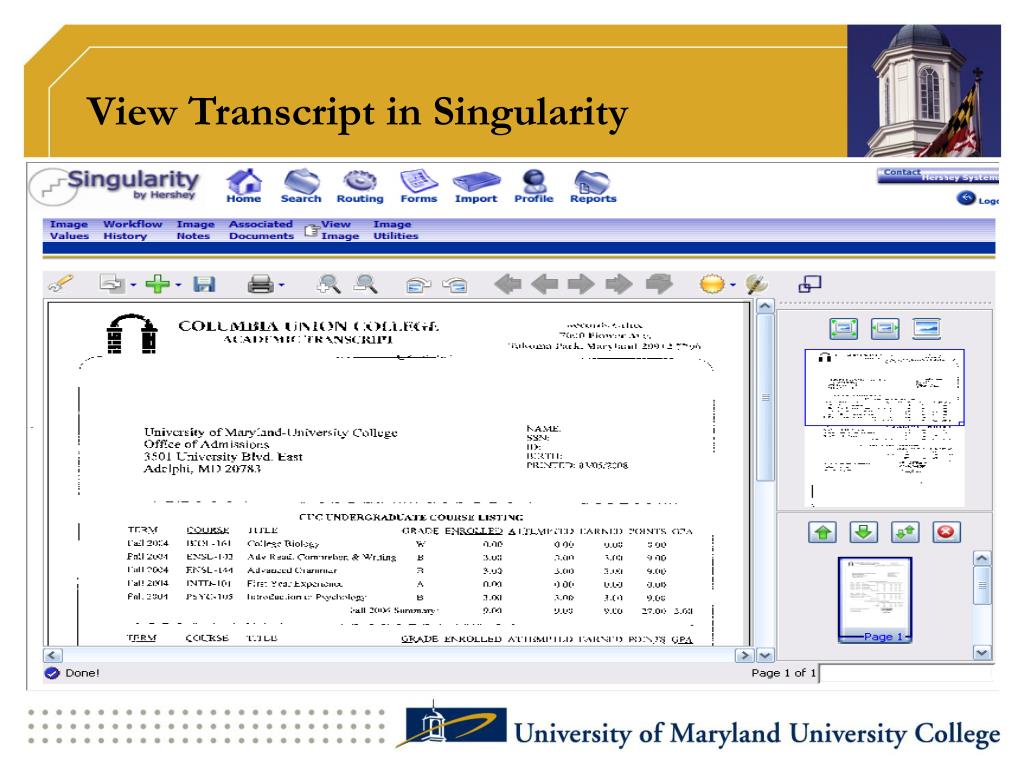The width and height of the screenshot is (1024, 768).
Task: Jump to last page double-right arrow
Action: coord(619,284)
